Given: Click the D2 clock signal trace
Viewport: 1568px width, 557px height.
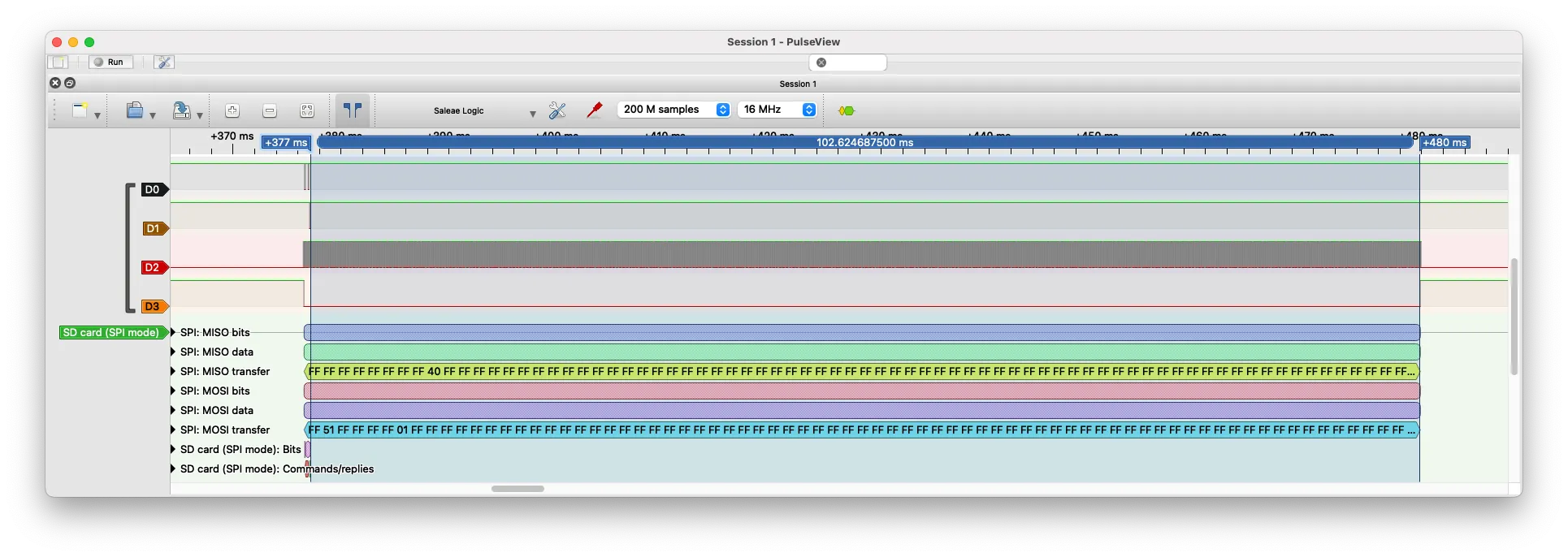Looking at the screenshot, I should [x=862, y=254].
